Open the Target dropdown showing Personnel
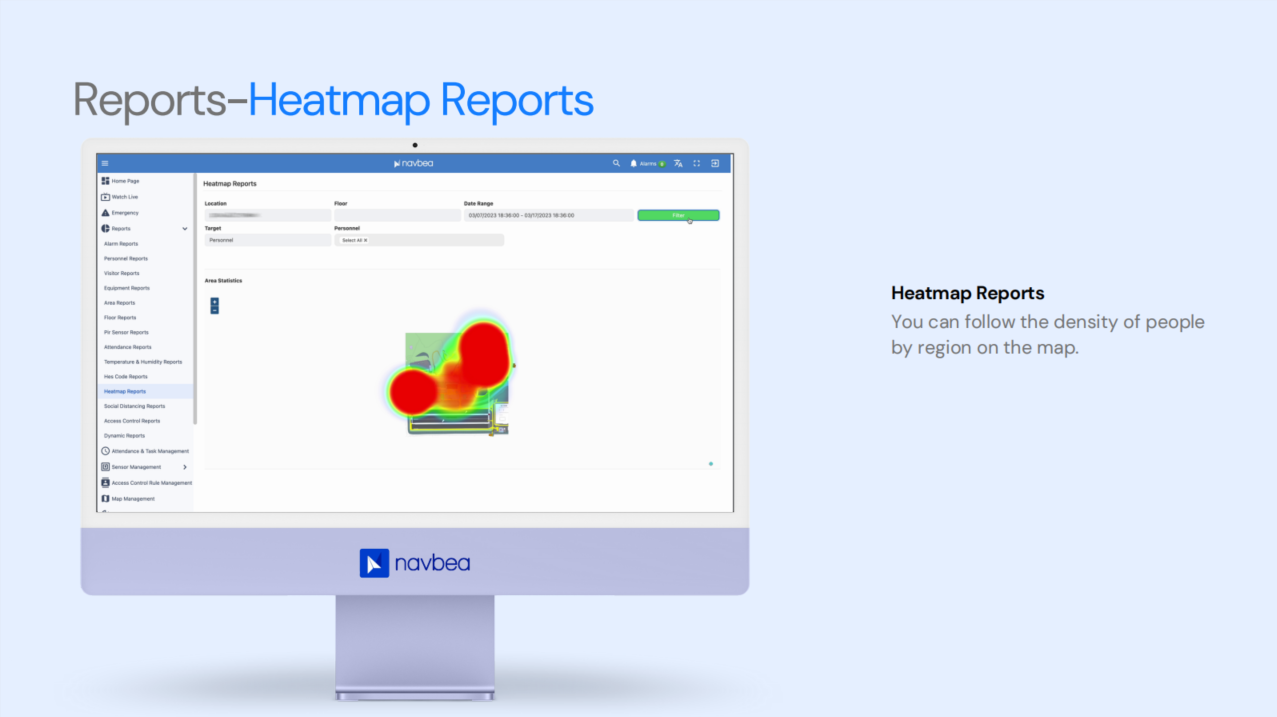The height and width of the screenshot is (717, 1277). point(267,240)
